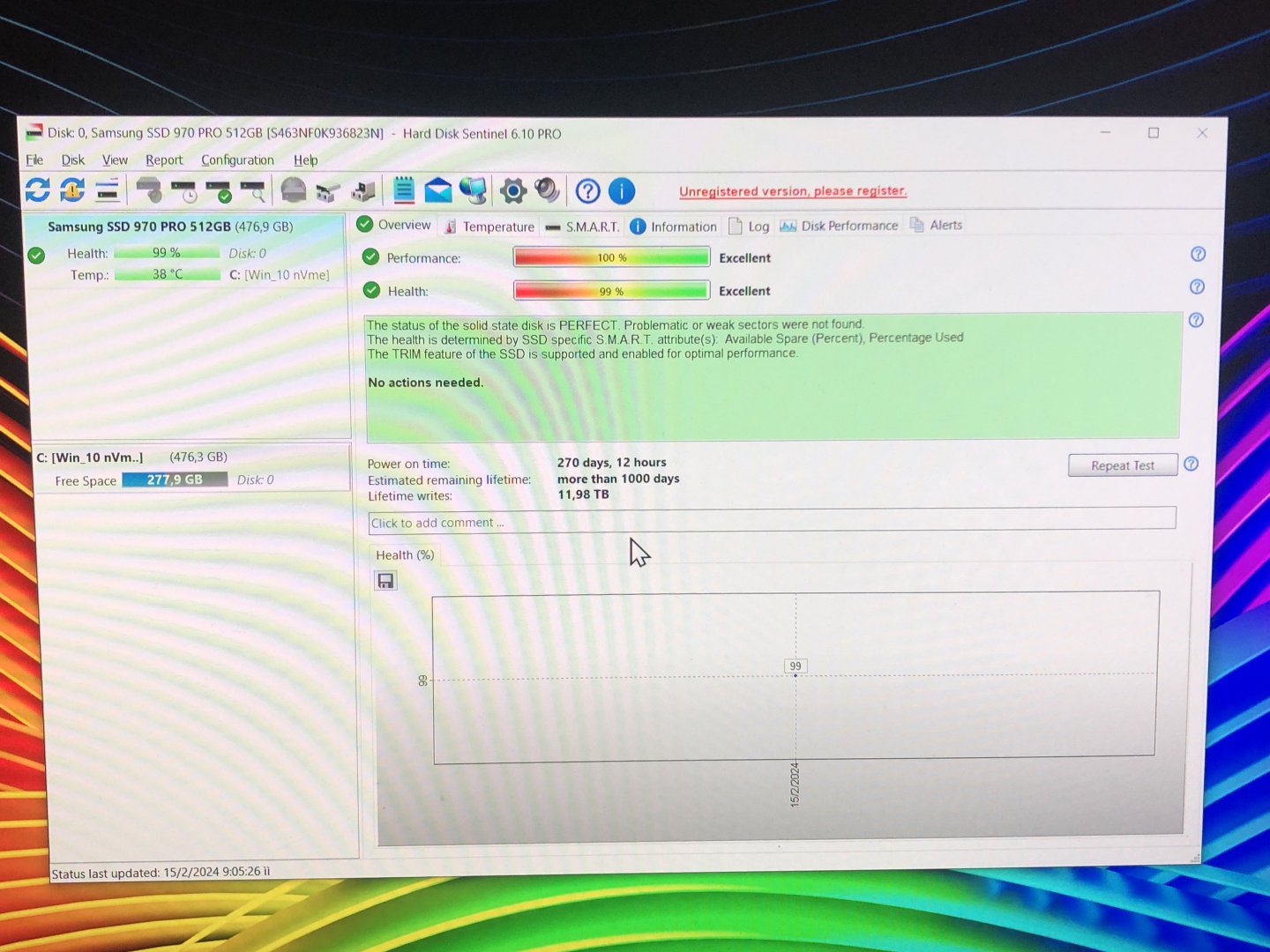The image size is (1270, 952).
Task: Open the Alerts tab
Action: pyautogui.click(x=937, y=225)
